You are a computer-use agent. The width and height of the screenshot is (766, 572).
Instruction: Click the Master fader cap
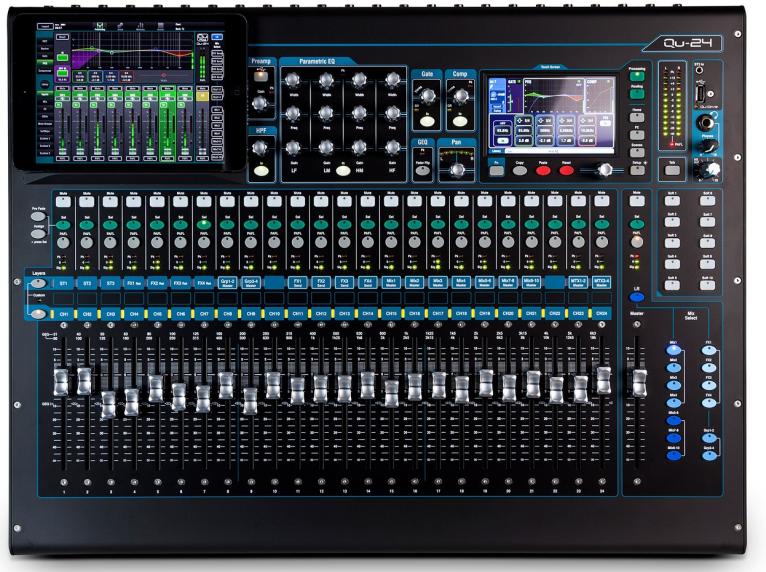[x=639, y=383]
